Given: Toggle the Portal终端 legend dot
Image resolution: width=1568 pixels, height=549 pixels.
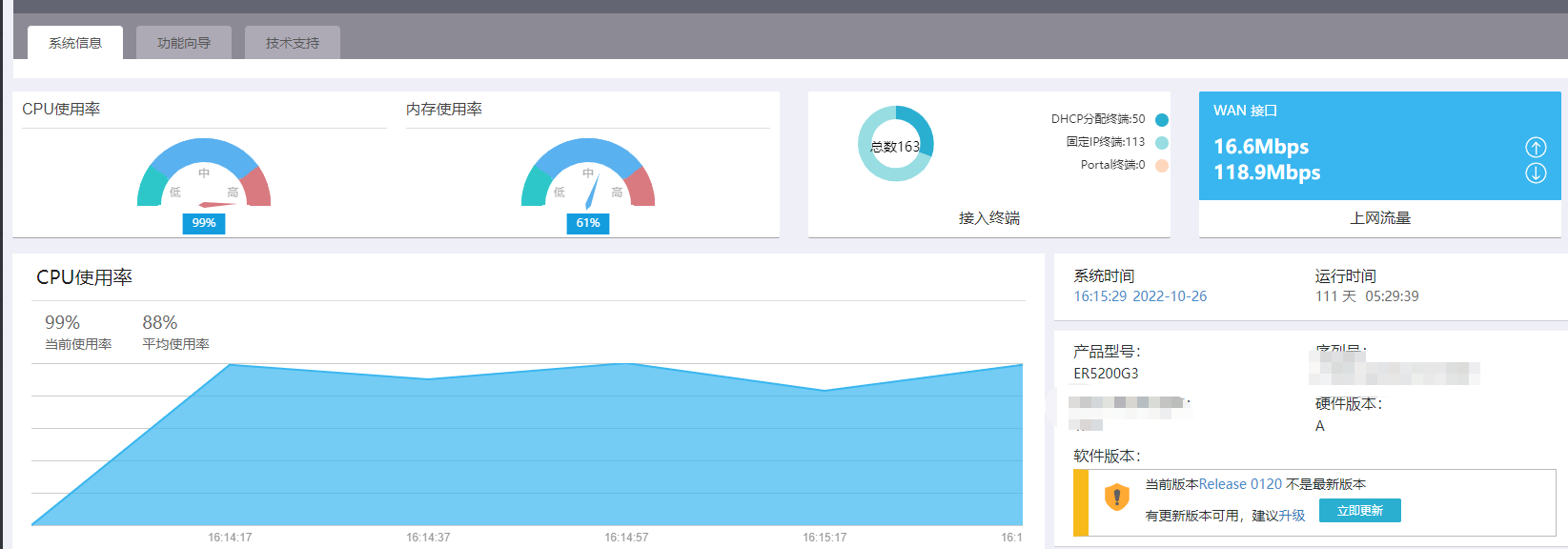Looking at the screenshot, I should coord(1161,166).
